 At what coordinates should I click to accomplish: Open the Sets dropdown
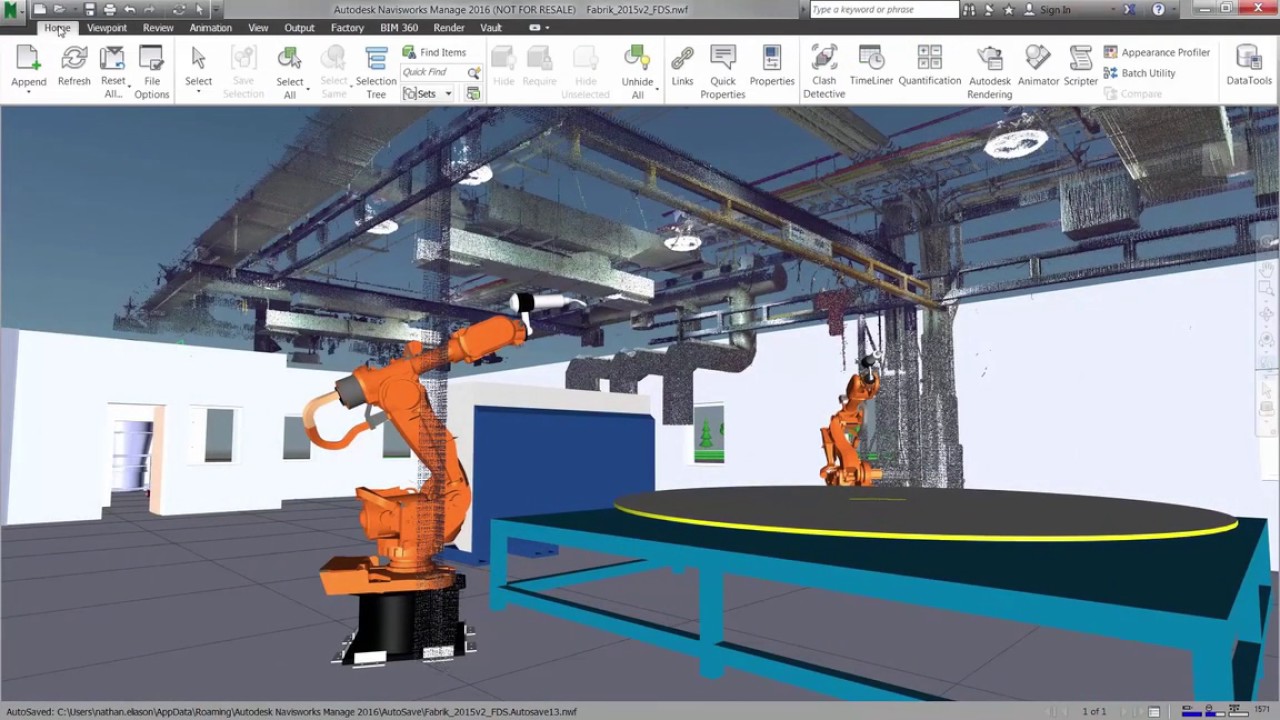coord(428,94)
